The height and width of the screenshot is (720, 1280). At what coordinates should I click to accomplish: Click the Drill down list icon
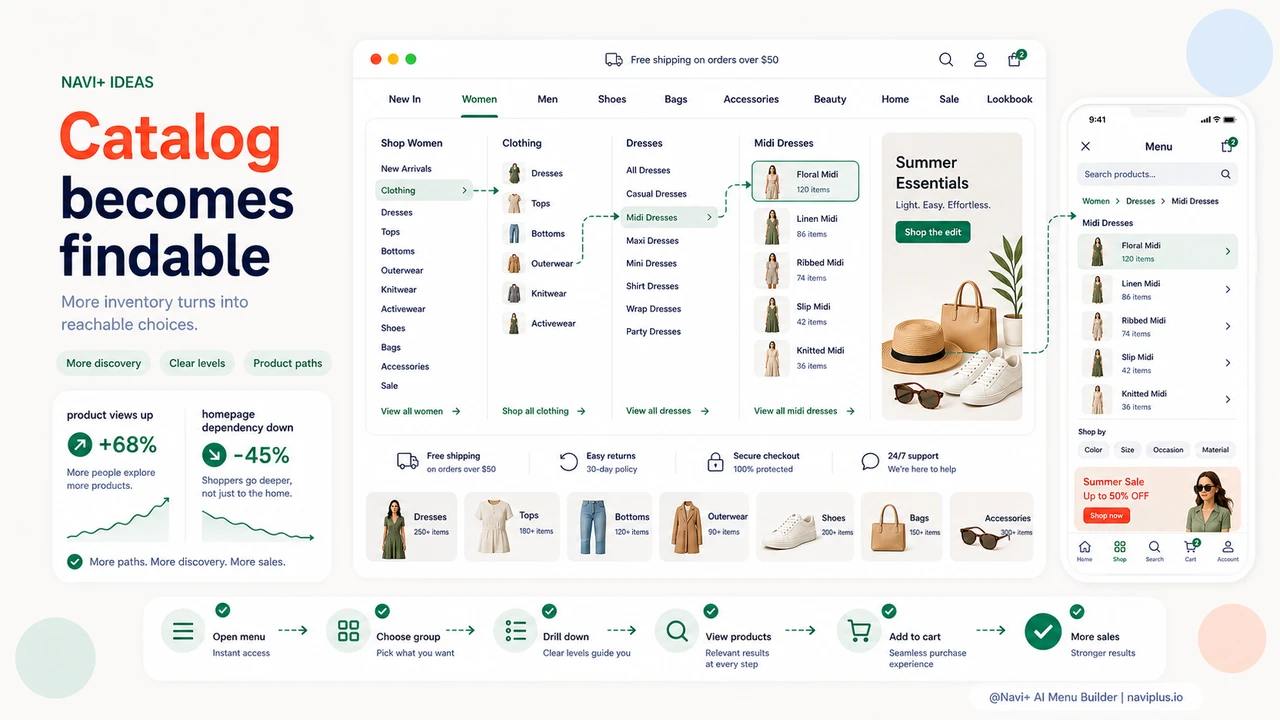(516, 631)
